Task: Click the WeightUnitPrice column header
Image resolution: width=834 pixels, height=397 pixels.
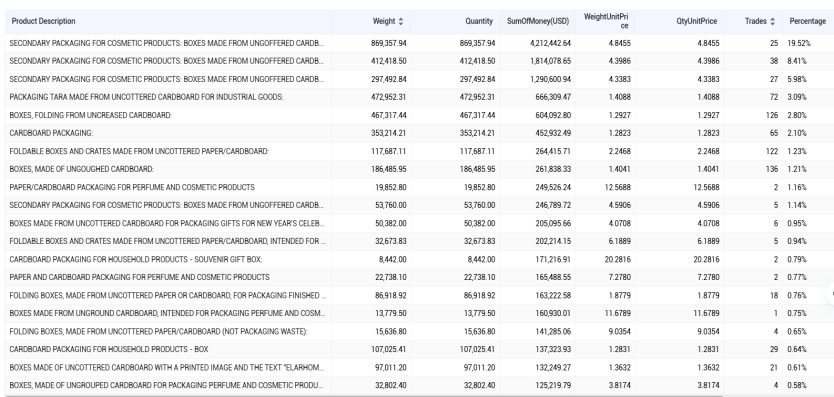Action: 606,21
